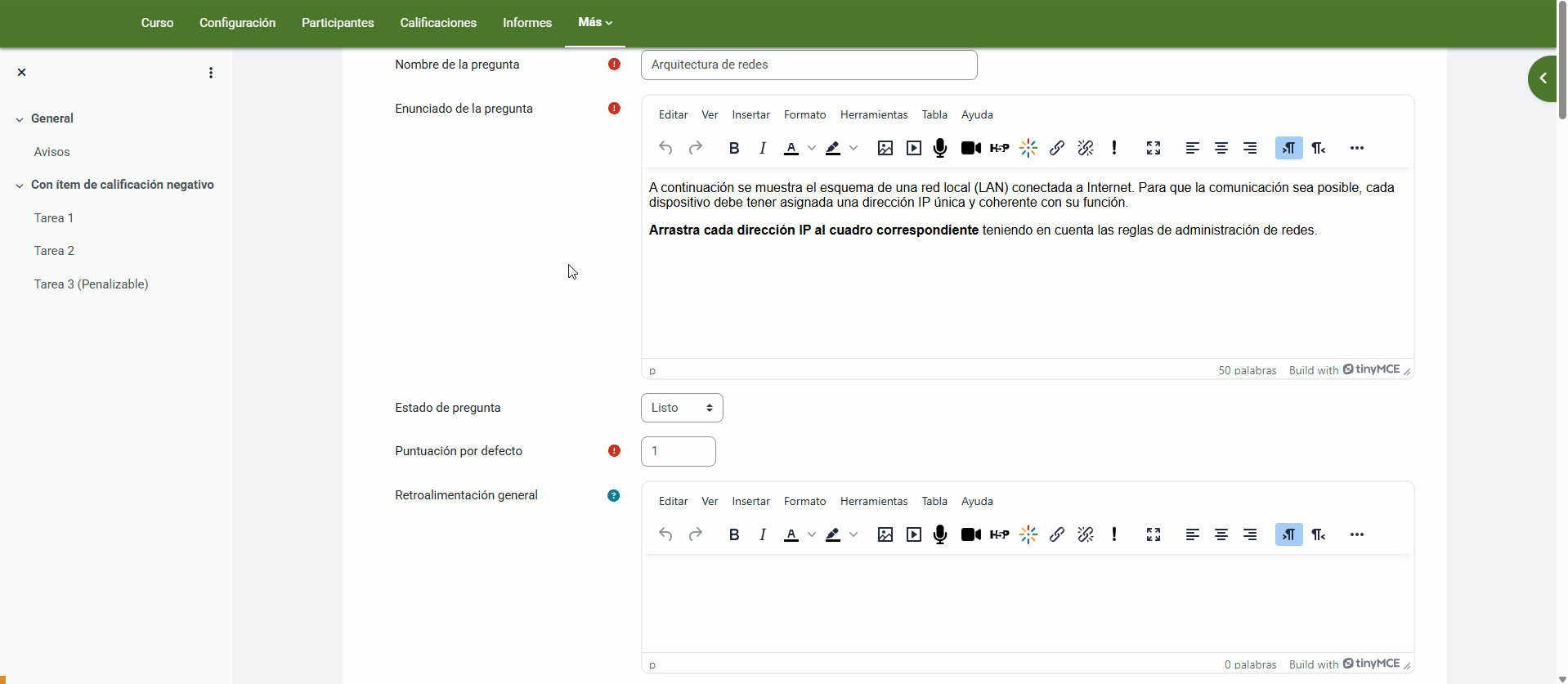Open Insertar menu in question text editor

click(750, 114)
